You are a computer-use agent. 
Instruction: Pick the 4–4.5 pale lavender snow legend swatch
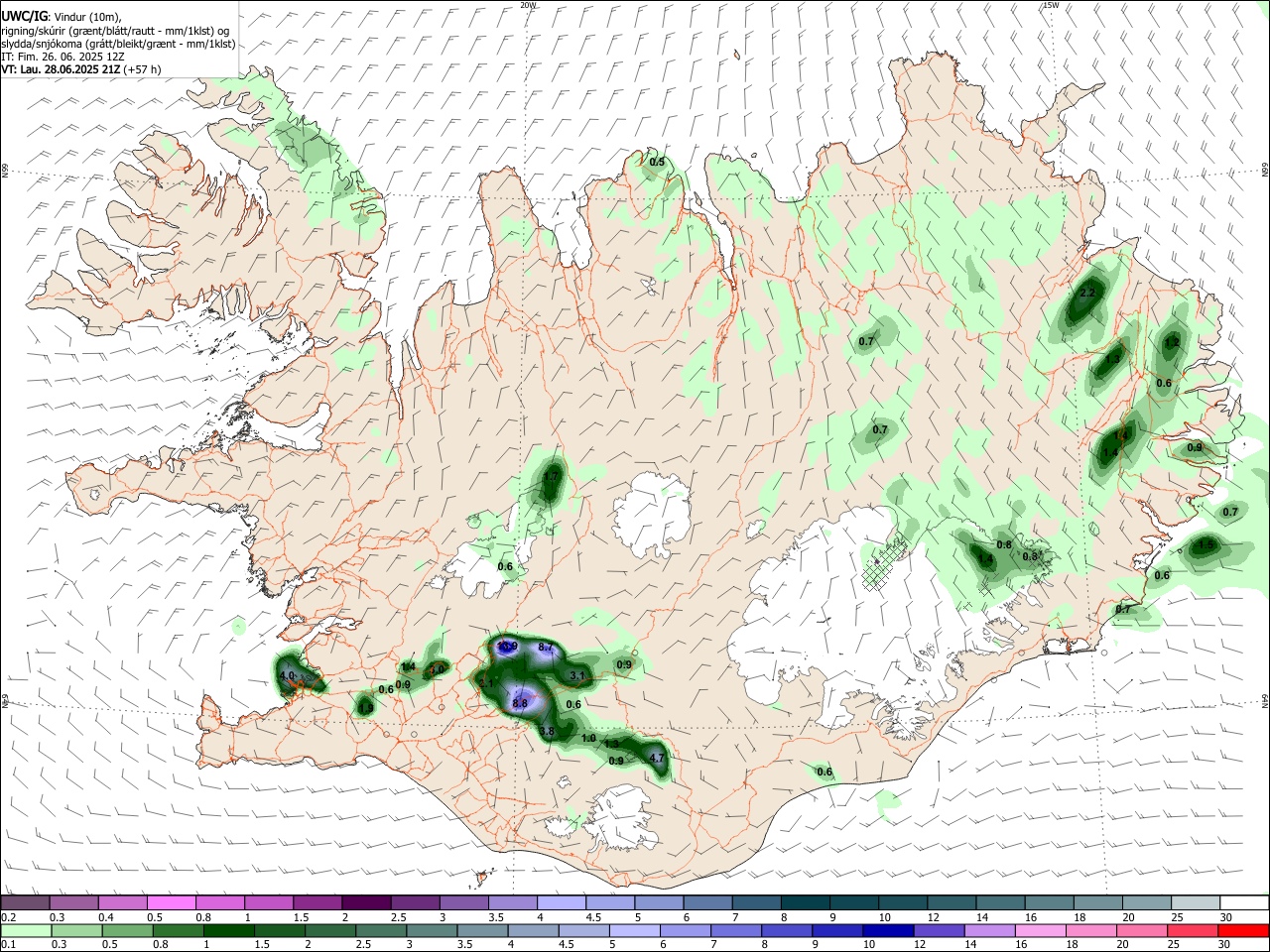pyautogui.click(x=562, y=902)
